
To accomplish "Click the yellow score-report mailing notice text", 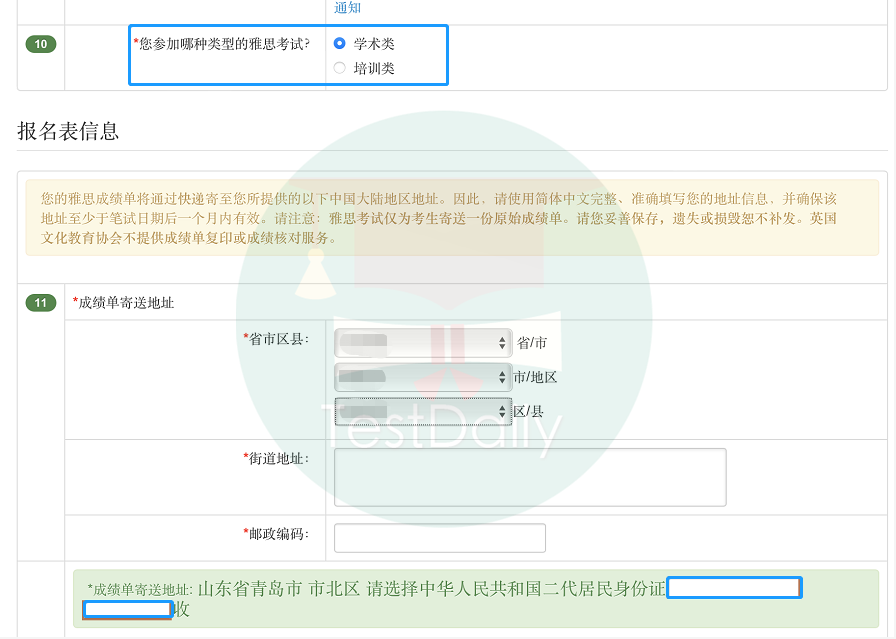I will (439, 218).
